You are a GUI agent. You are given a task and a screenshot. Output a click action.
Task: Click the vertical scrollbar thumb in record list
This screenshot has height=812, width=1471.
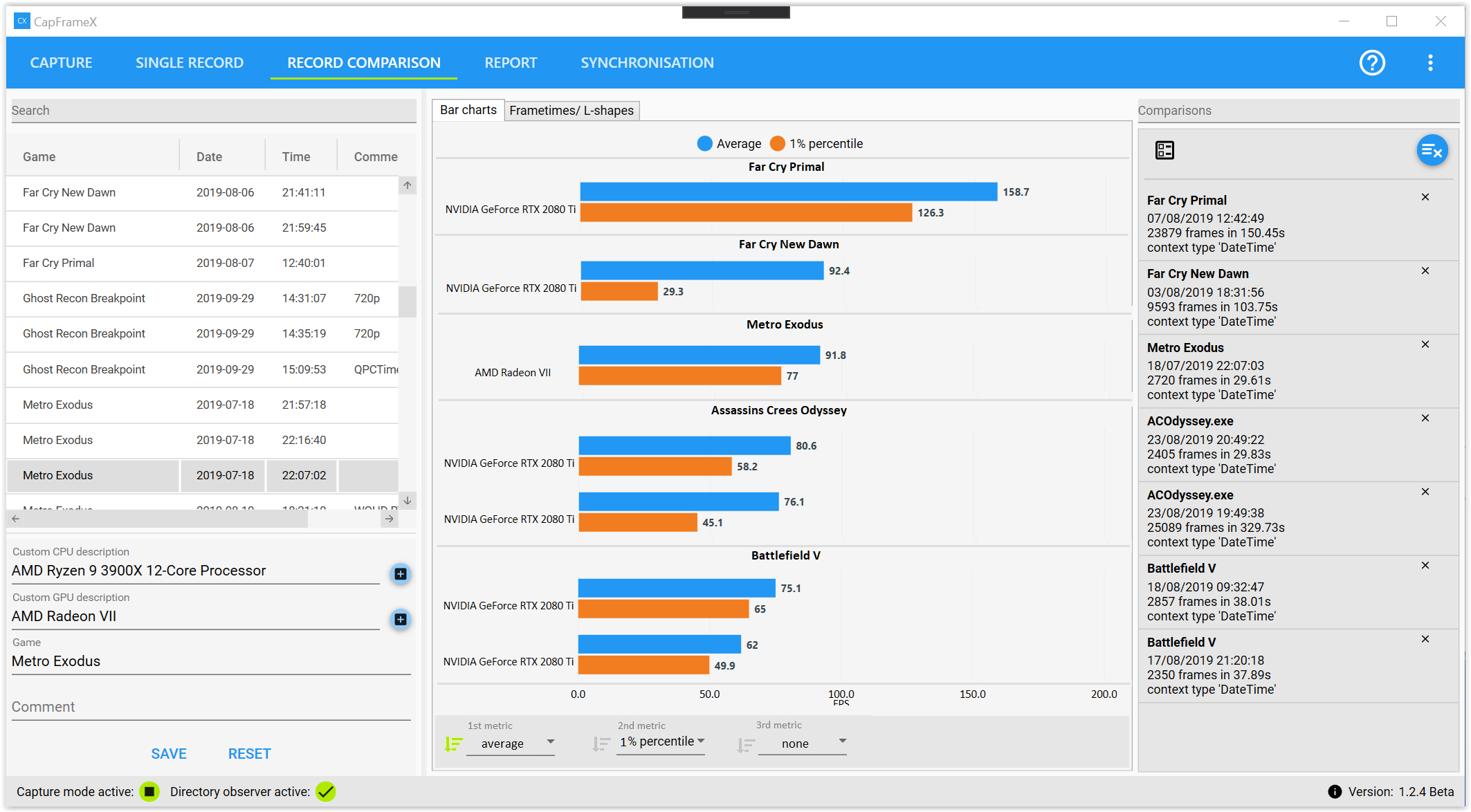(x=408, y=302)
